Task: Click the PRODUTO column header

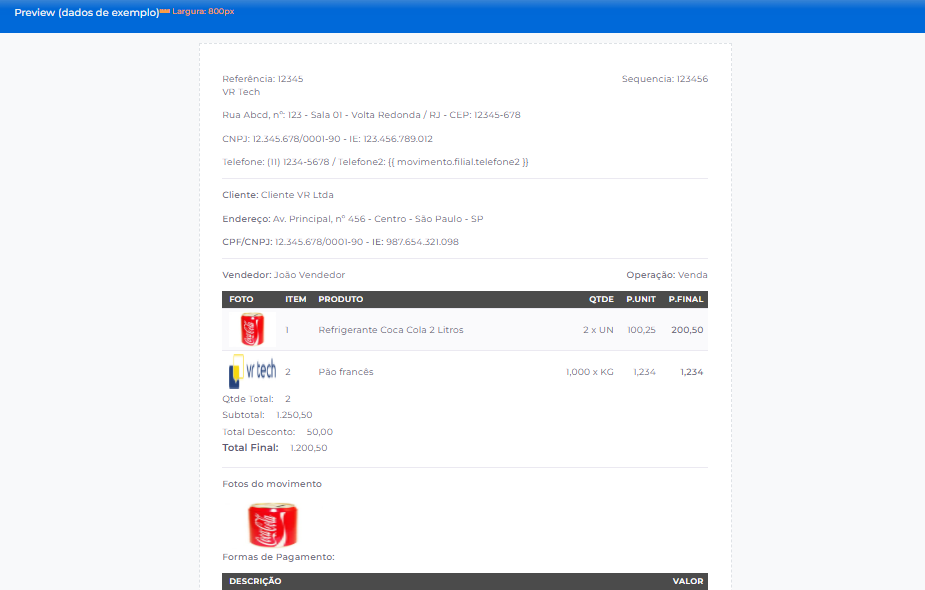Action: (341, 299)
